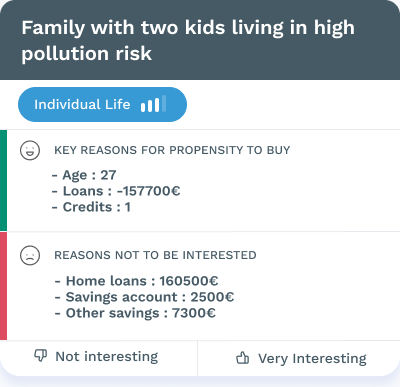Click the sad face icon
This screenshot has width=400, height=387.
pyautogui.click(x=30, y=256)
